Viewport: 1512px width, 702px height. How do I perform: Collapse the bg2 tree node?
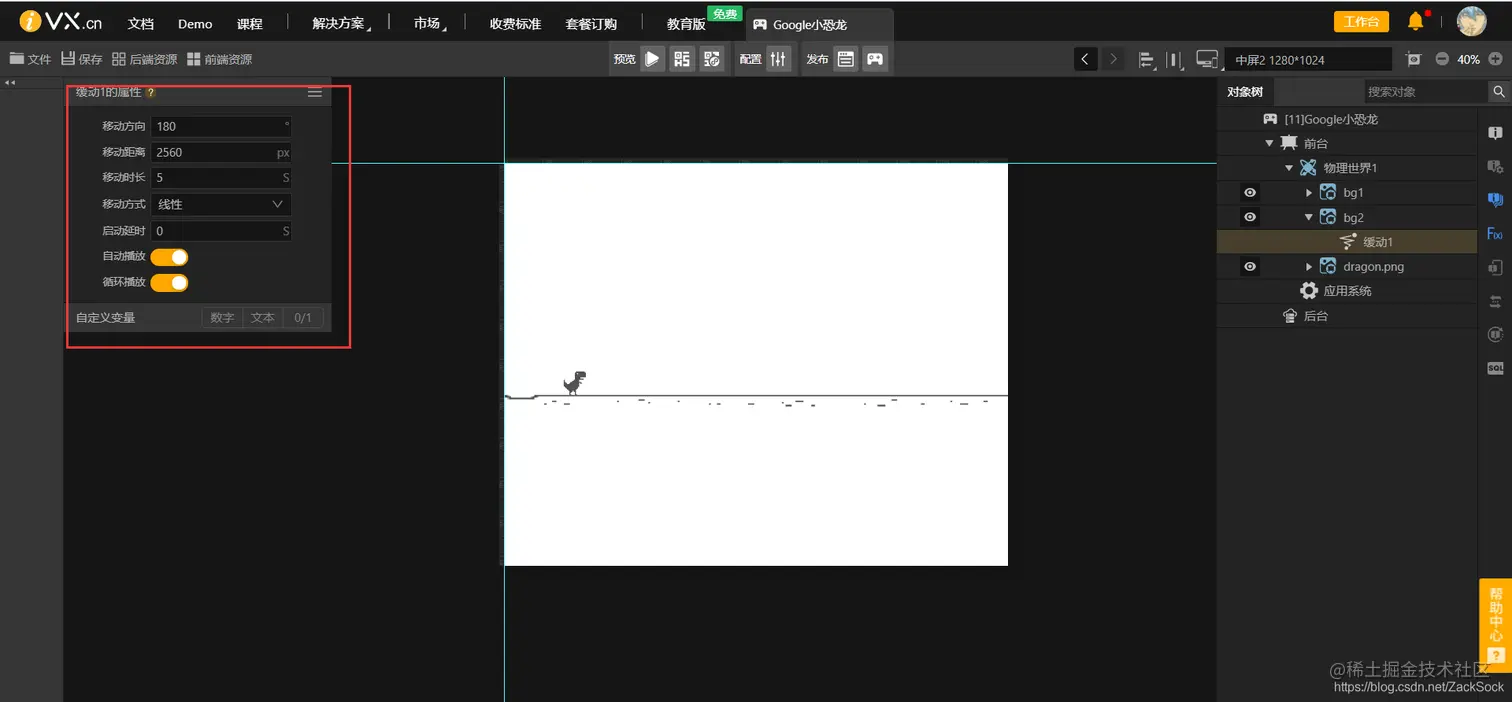click(1309, 217)
